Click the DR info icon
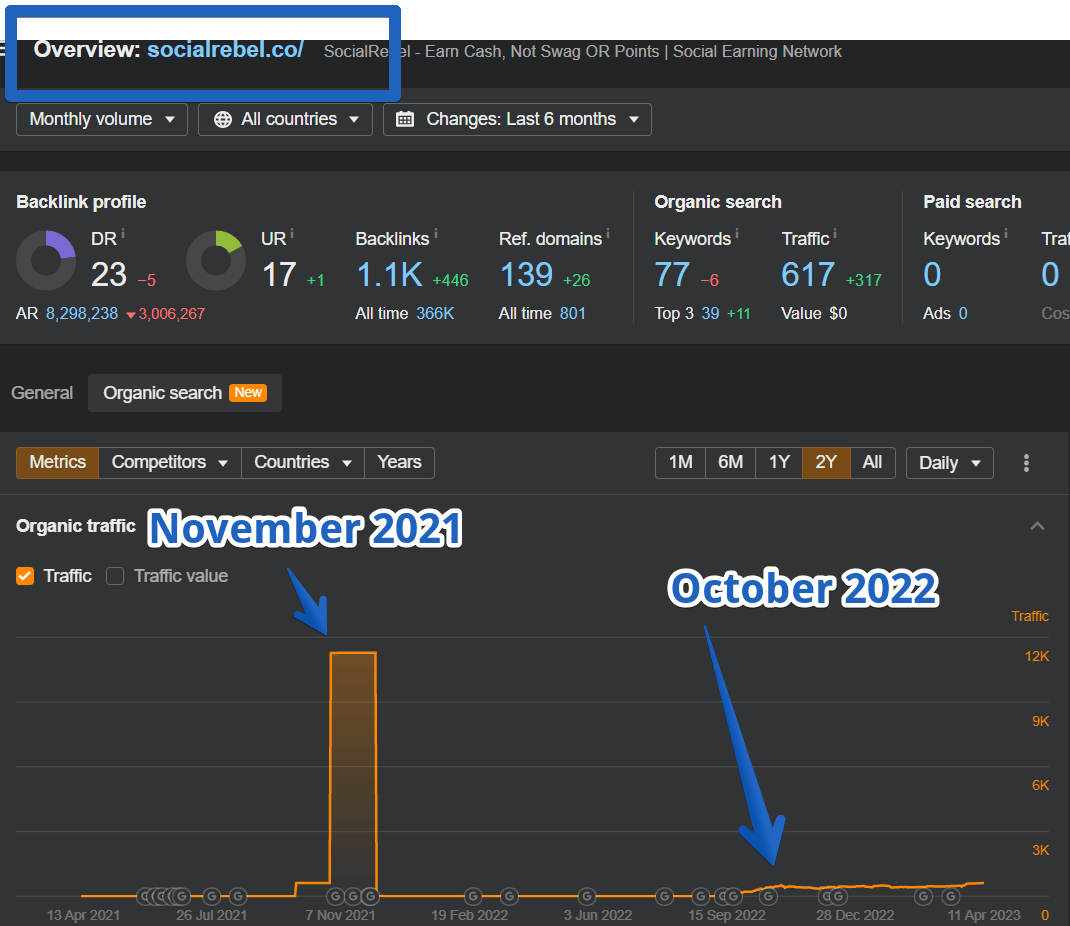This screenshot has height=926, width=1070. tap(123, 234)
